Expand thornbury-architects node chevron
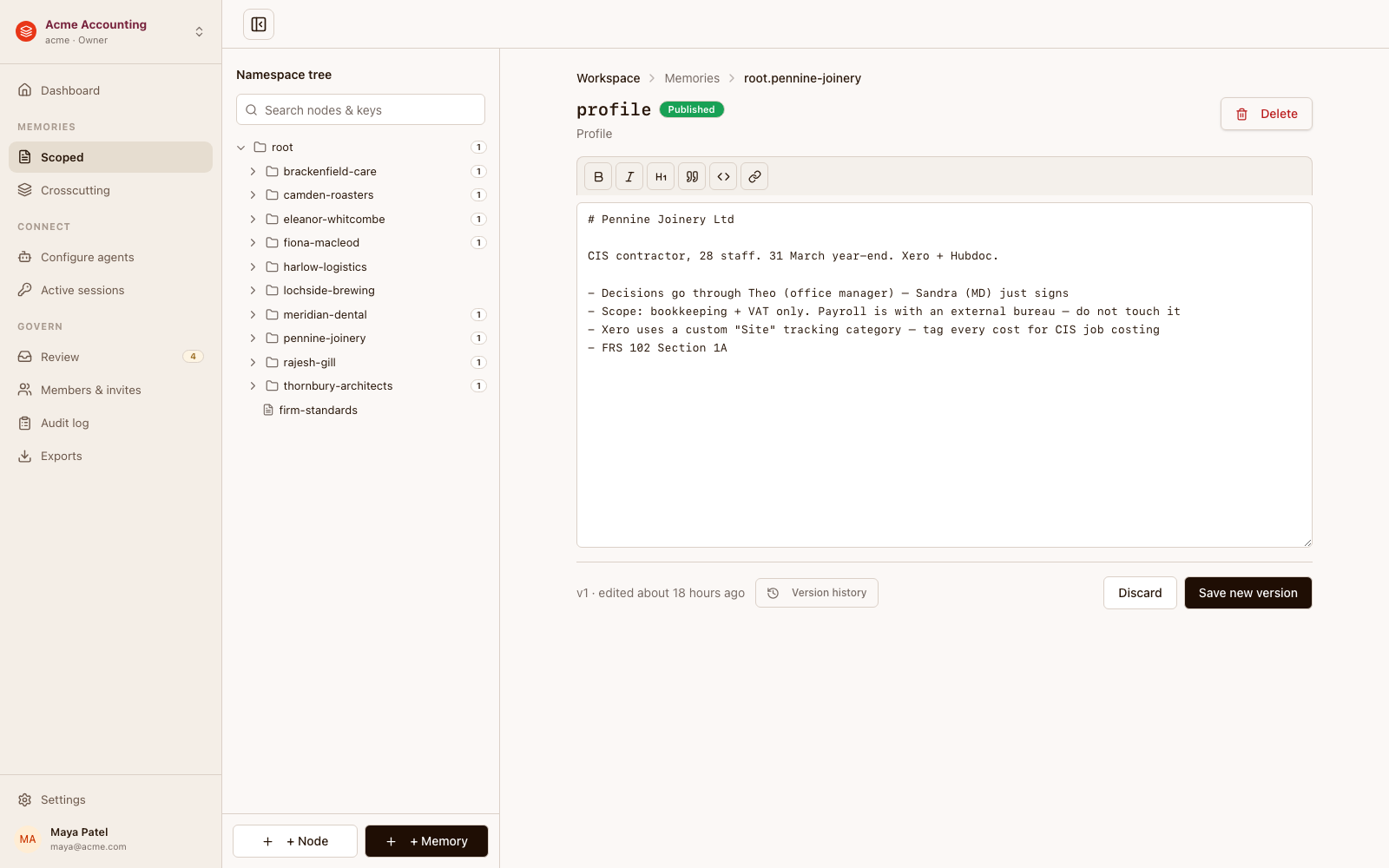The height and width of the screenshot is (868, 1389). coord(253,386)
